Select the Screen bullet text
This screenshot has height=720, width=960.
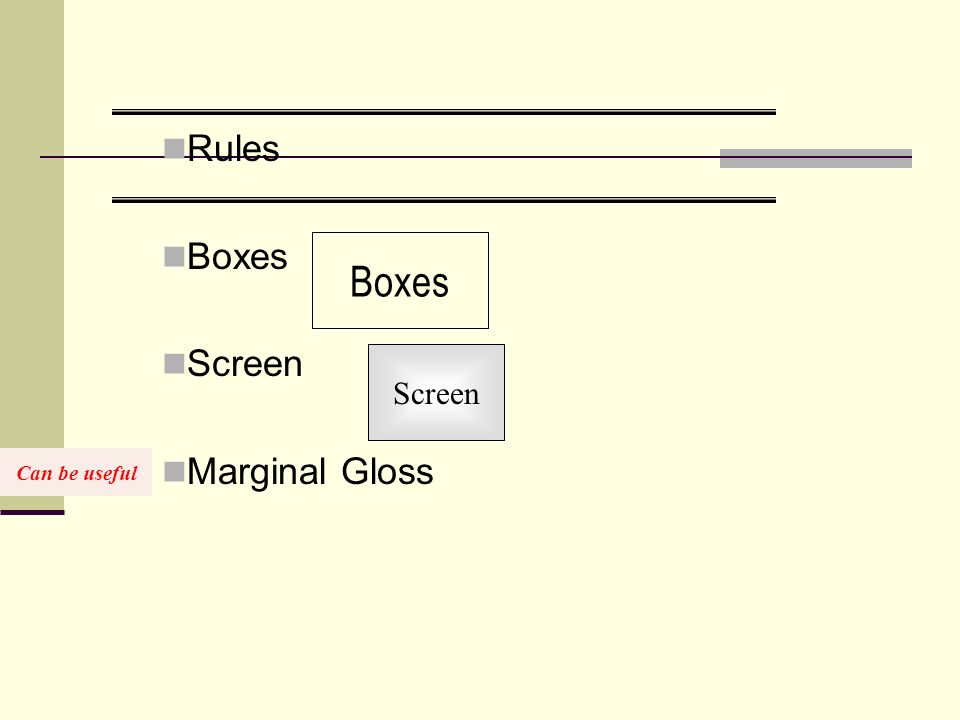pos(244,364)
